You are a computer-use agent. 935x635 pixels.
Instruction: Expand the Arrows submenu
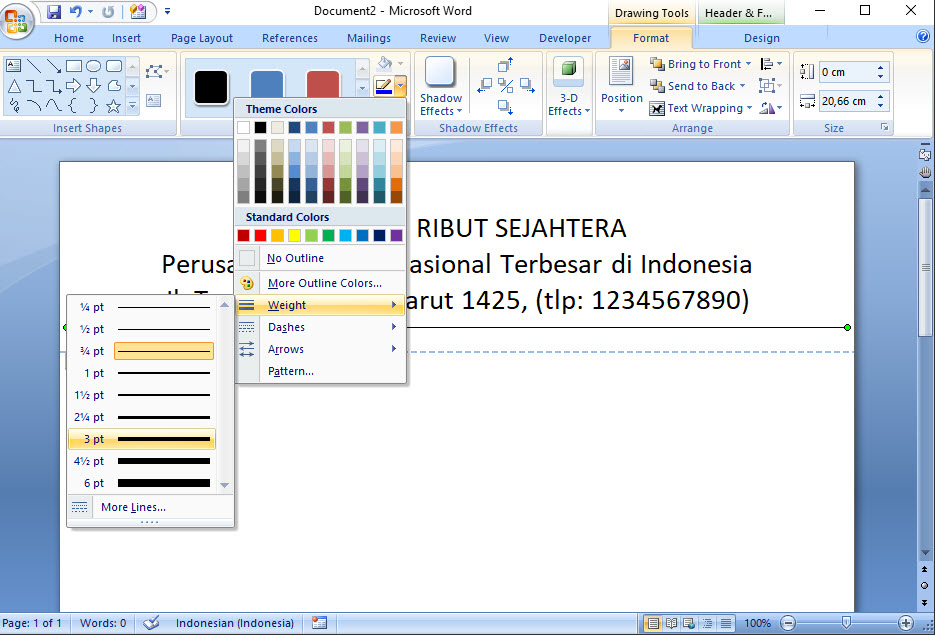[x=321, y=349]
